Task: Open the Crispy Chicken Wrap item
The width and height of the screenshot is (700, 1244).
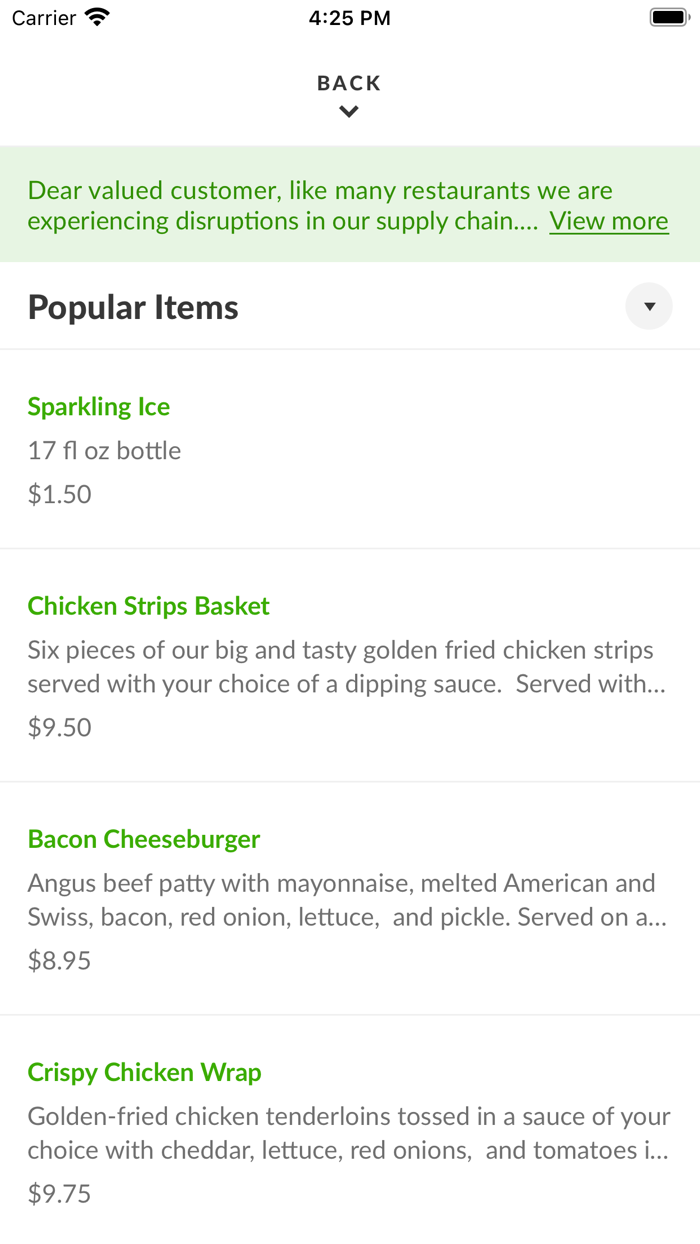Action: point(144,1072)
